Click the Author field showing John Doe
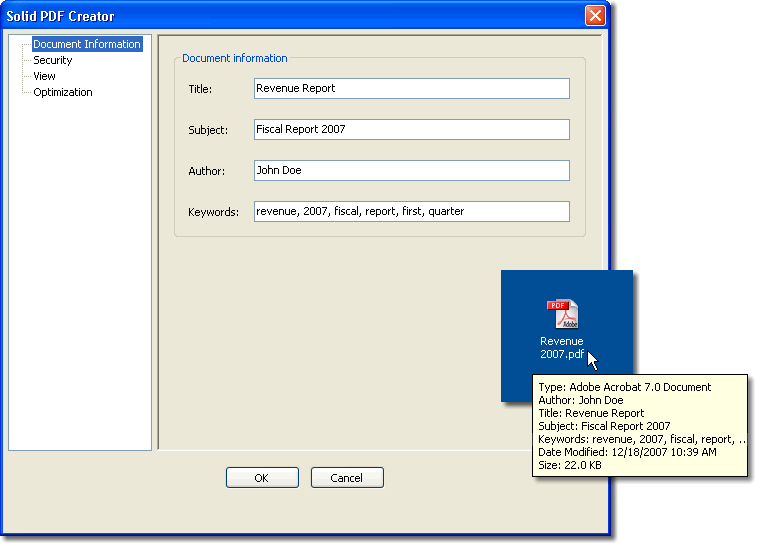Image resolution: width=760 pixels, height=546 pixels. click(x=411, y=171)
